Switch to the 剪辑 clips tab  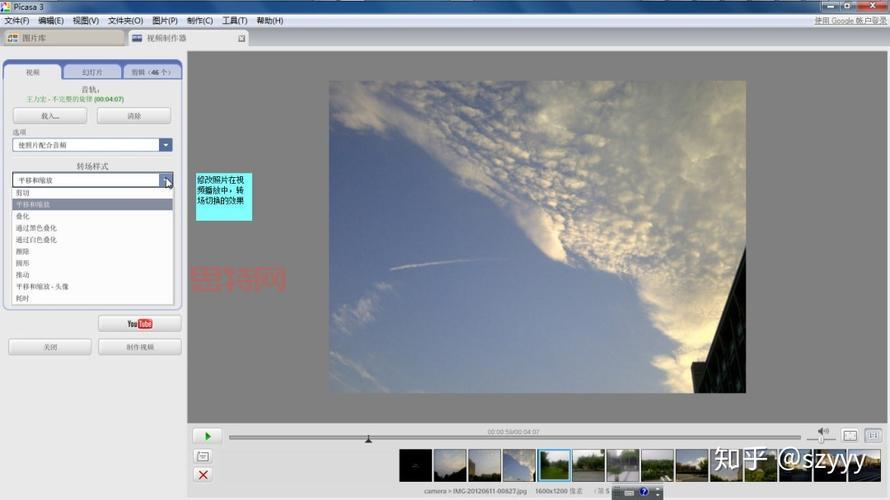151,72
